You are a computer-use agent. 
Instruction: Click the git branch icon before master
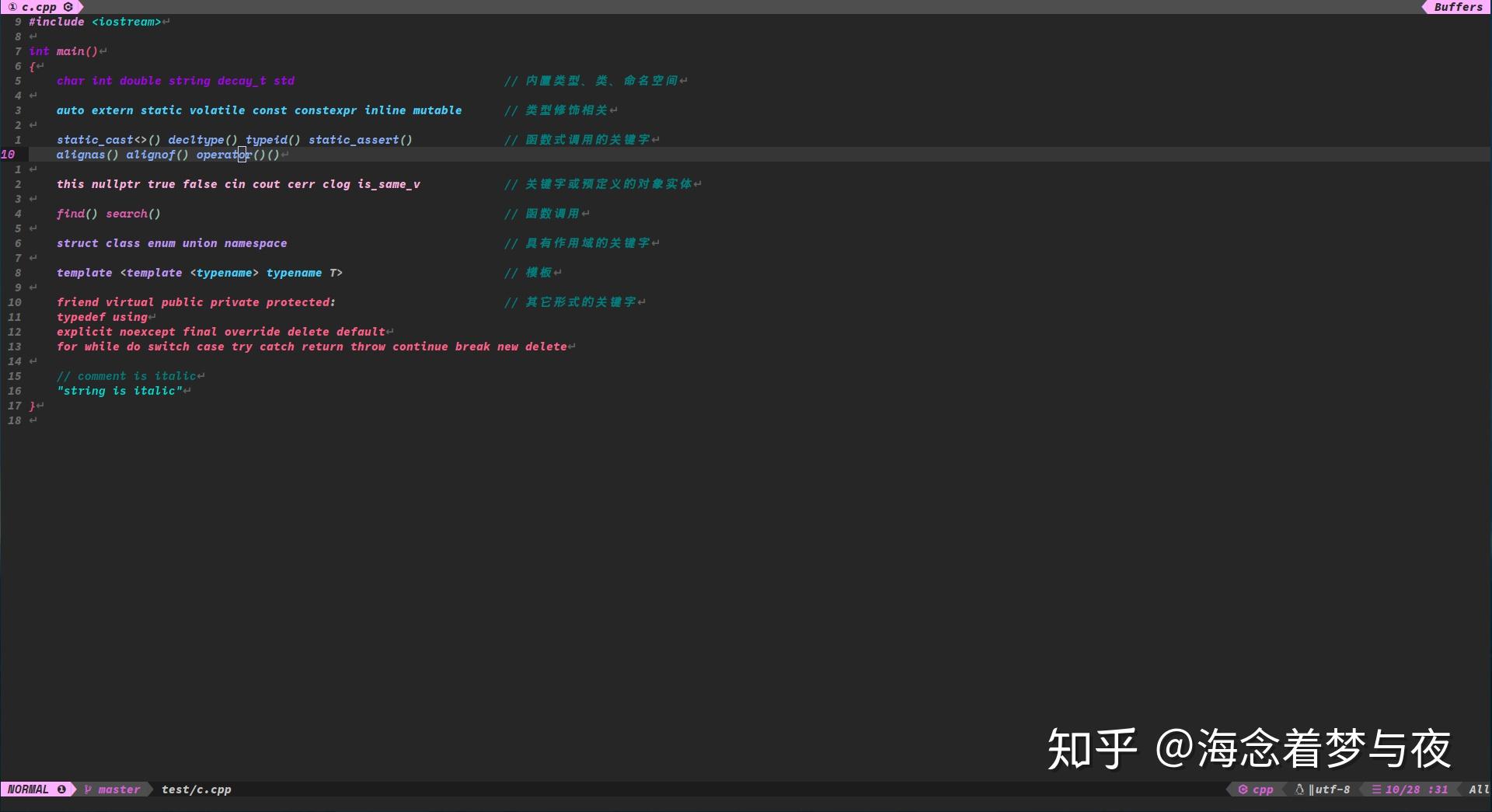(x=88, y=789)
